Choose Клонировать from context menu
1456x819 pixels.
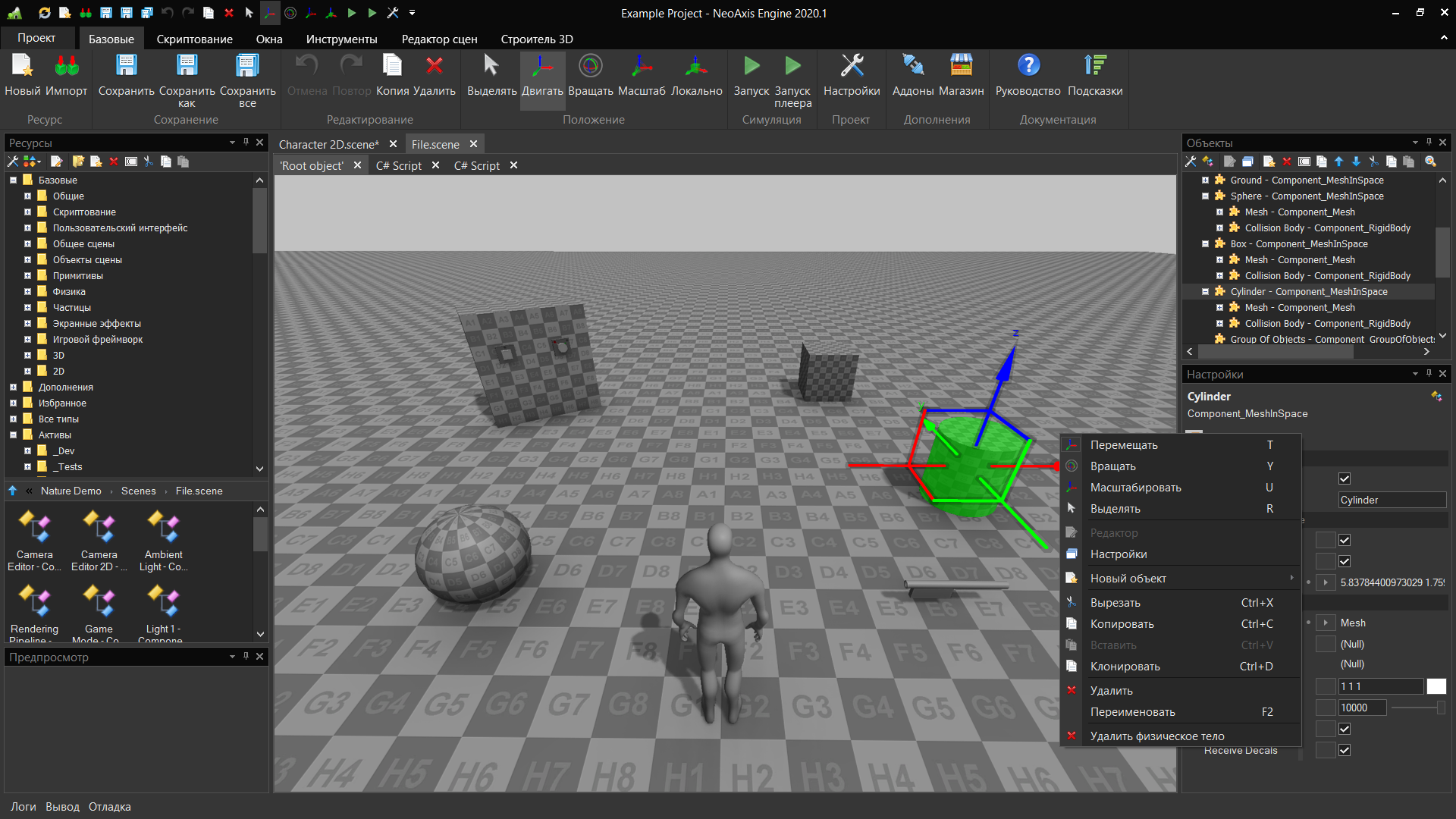pyautogui.click(x=1125, y=667)
